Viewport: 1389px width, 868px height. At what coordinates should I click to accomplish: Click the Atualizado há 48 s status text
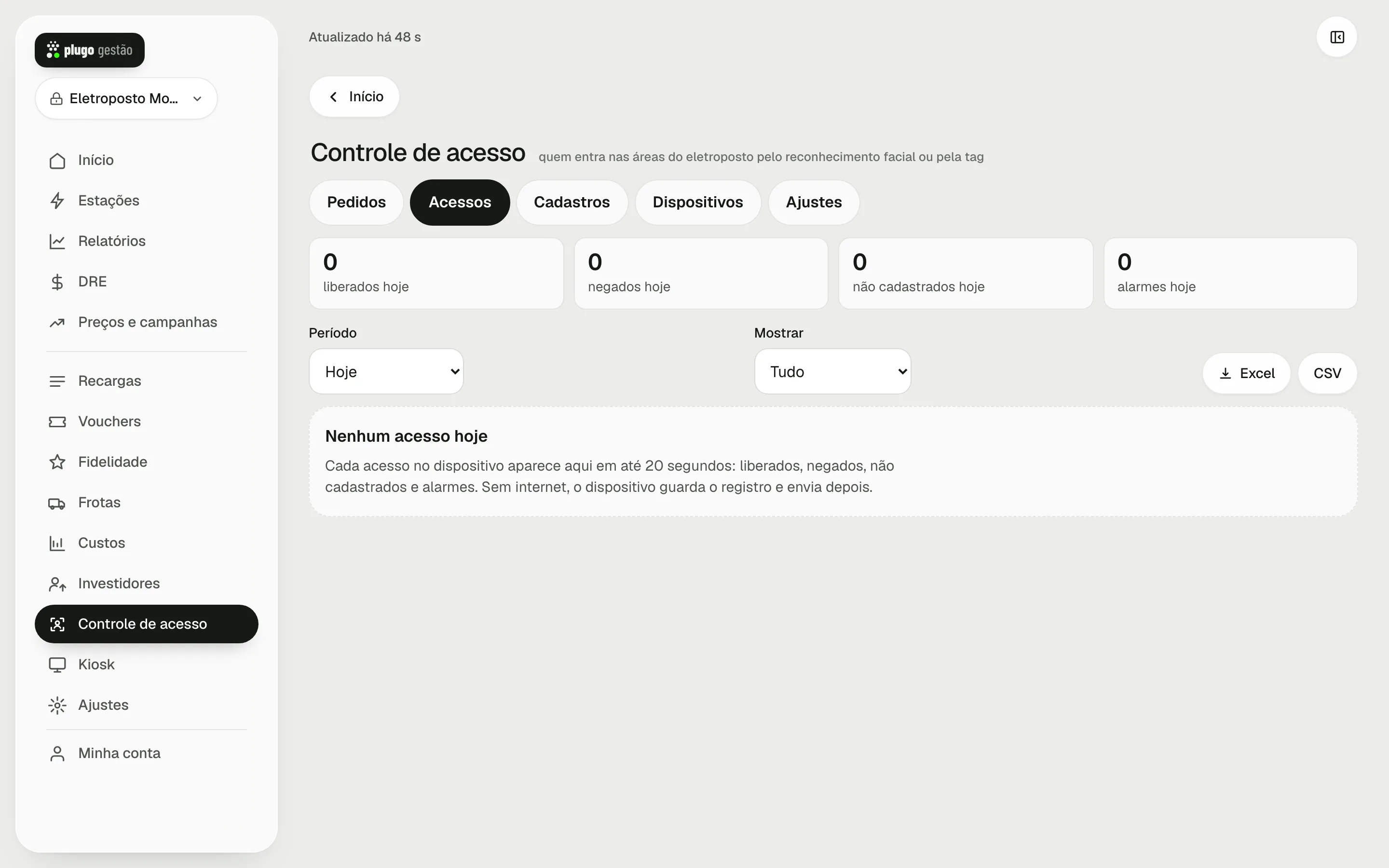[365, 37]
